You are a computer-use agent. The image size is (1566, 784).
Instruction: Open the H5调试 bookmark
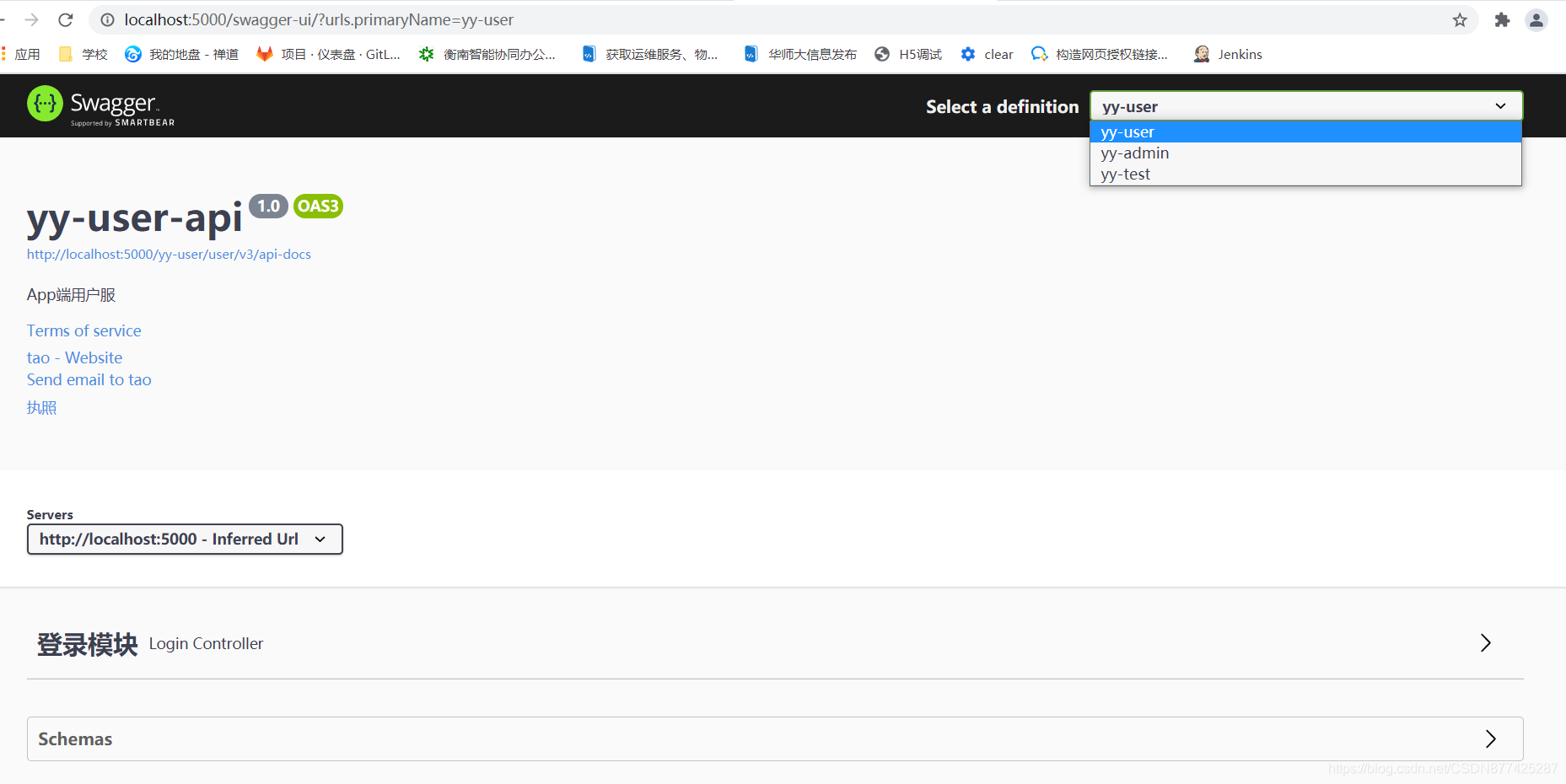918,53
